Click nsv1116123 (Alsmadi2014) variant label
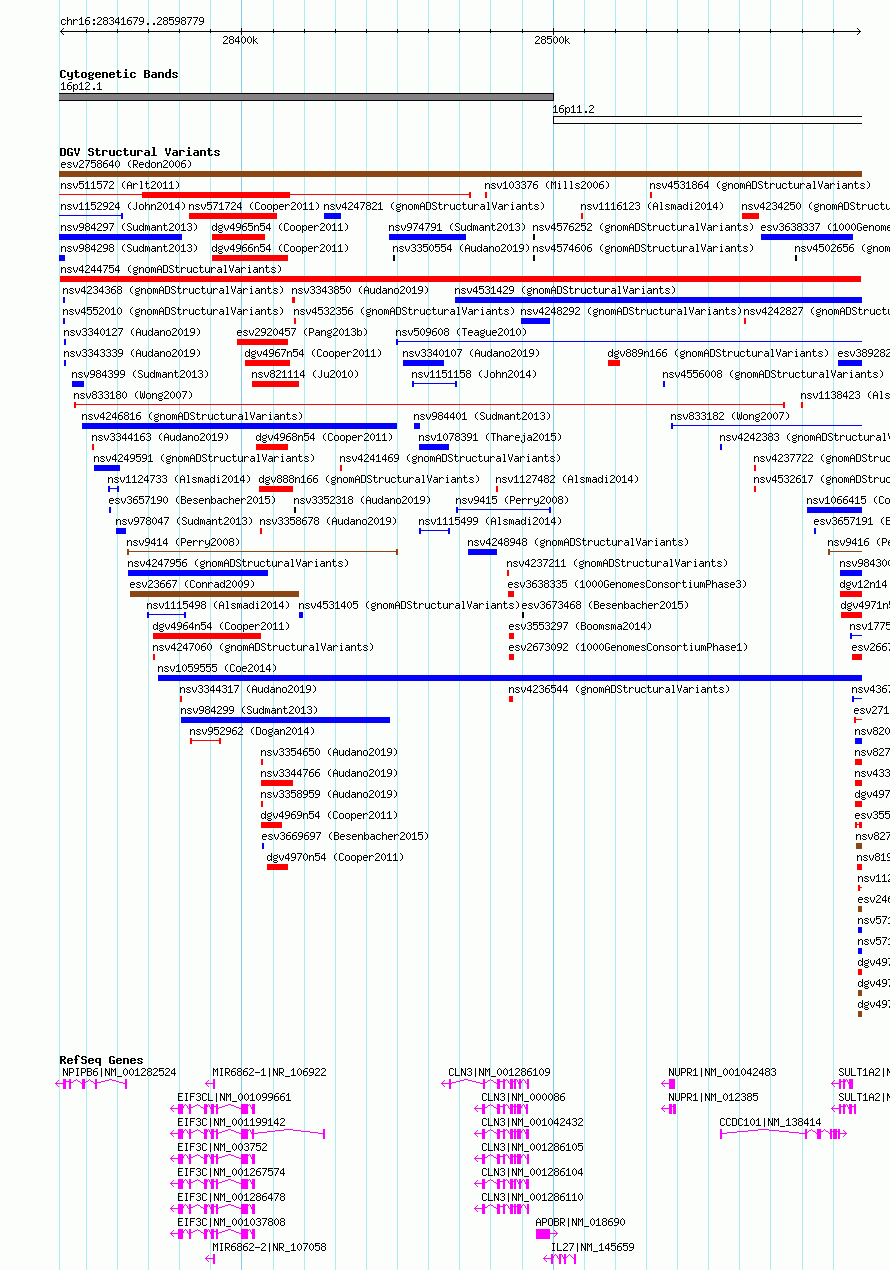This screenshot has height=1270, width=890. 652,206
